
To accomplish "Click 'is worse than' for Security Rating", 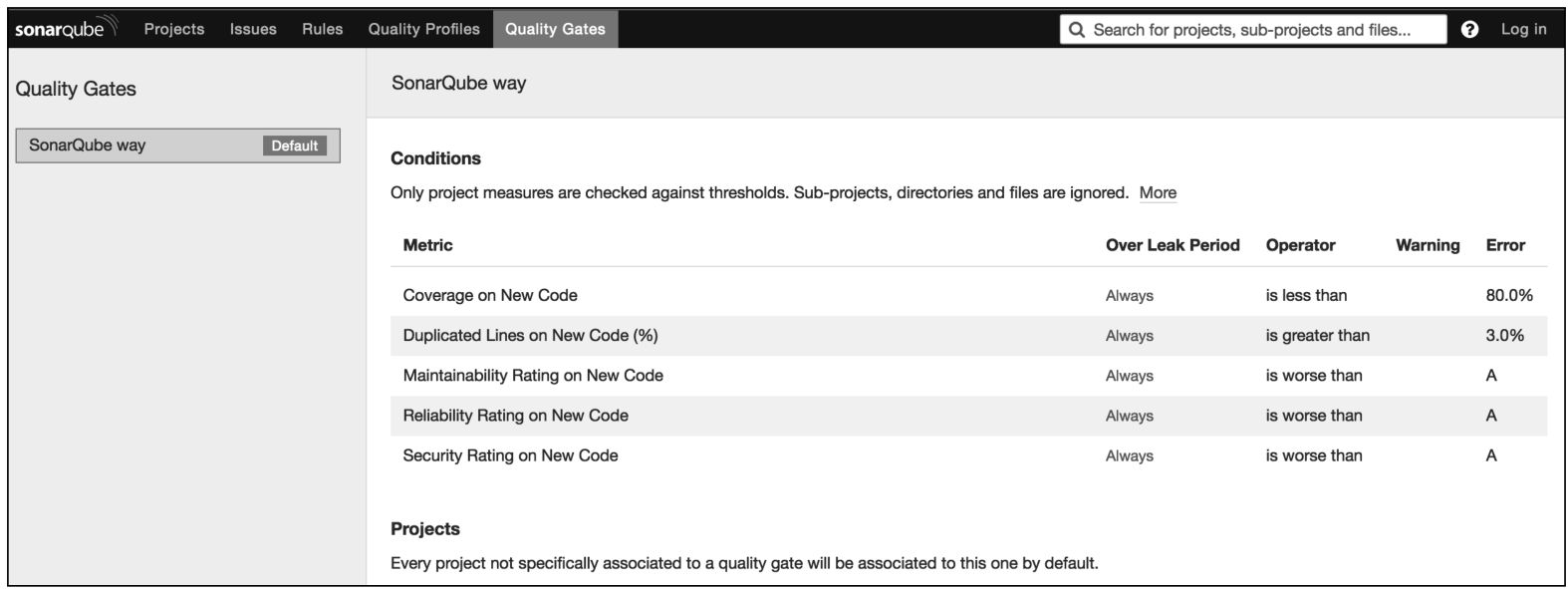I will click(1314, 455).
